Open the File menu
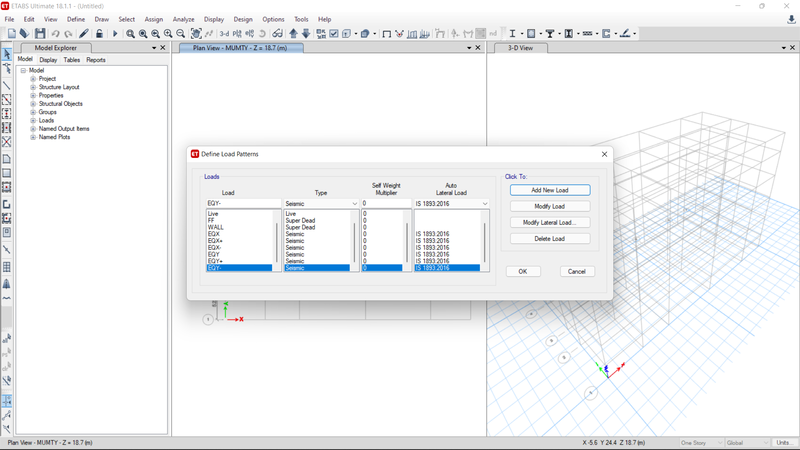The height and width of the screenshot is (450, 800). point(9,19)
